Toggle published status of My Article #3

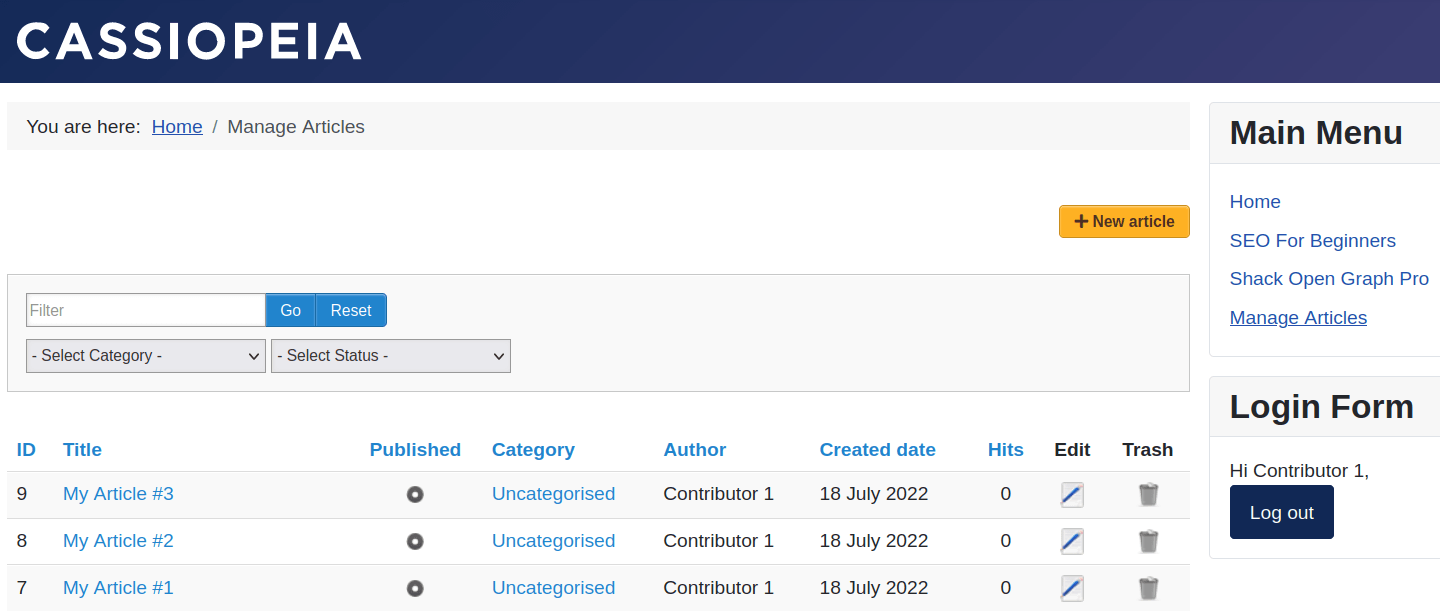coord(415,494)
